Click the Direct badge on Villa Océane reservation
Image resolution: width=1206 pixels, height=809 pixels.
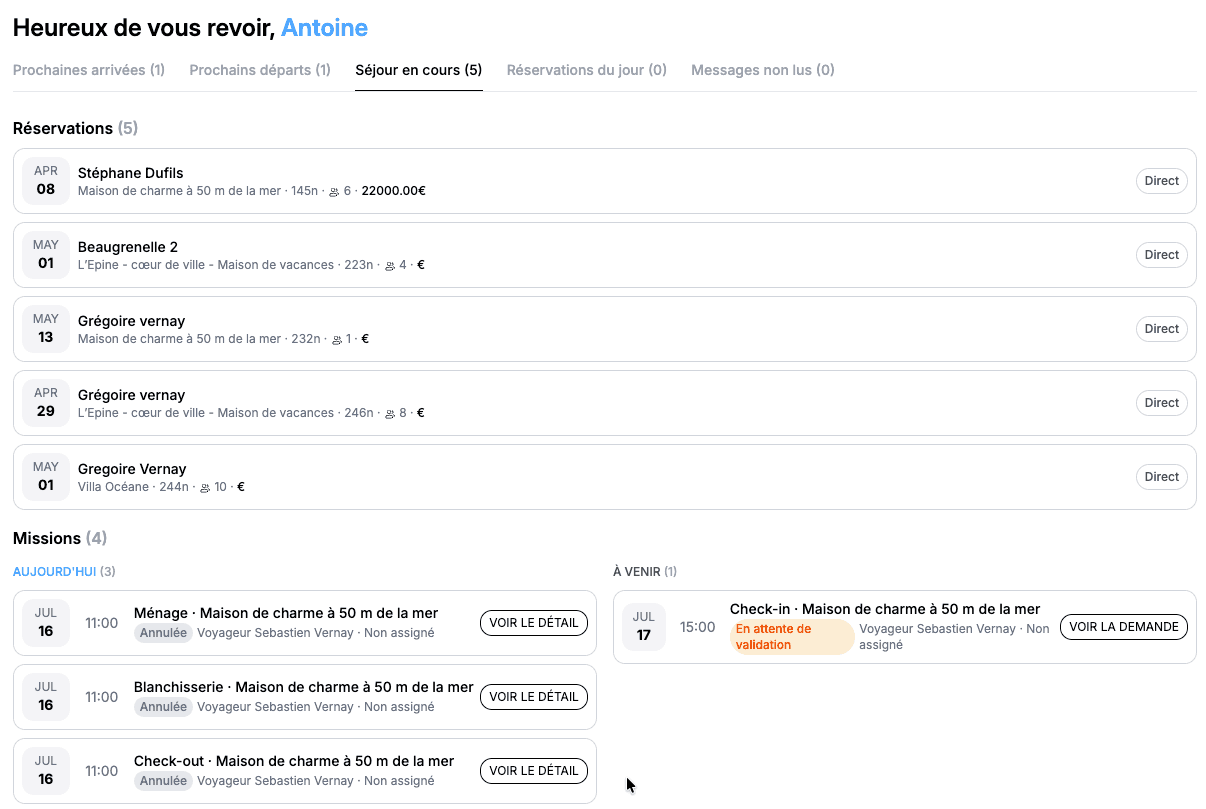tap(1162, 477)
